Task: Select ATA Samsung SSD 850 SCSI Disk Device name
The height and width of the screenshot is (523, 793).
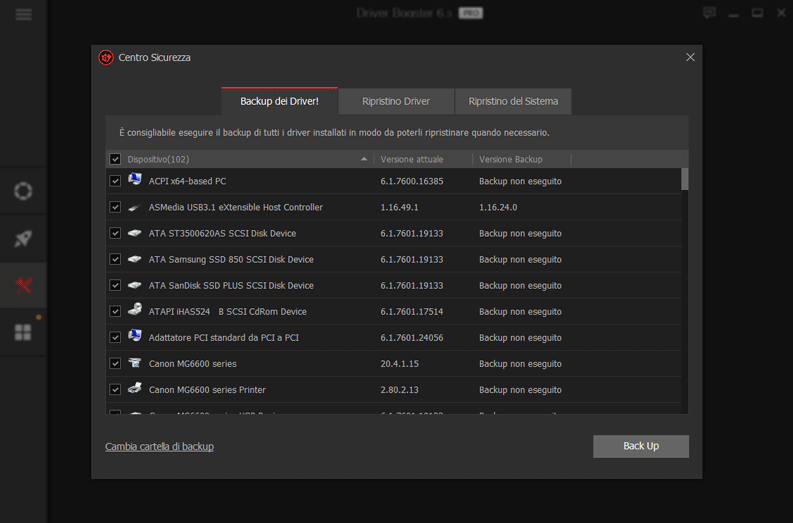Action: [231, 259]
